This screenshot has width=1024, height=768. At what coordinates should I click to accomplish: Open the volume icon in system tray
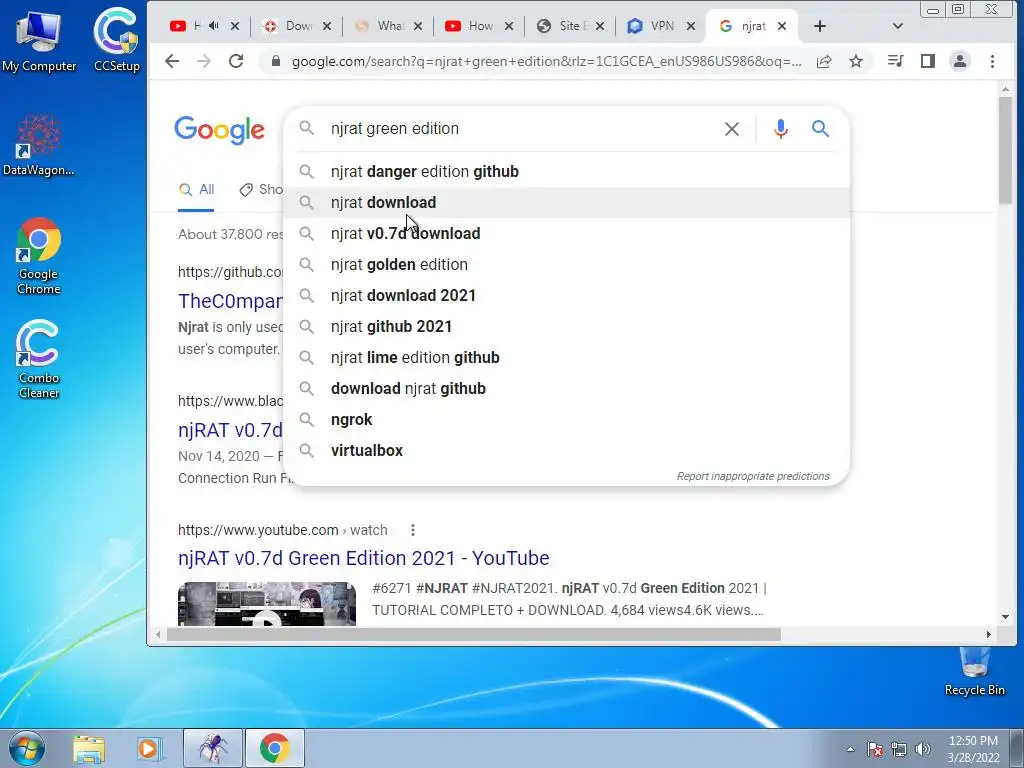[x=923, y=749]
